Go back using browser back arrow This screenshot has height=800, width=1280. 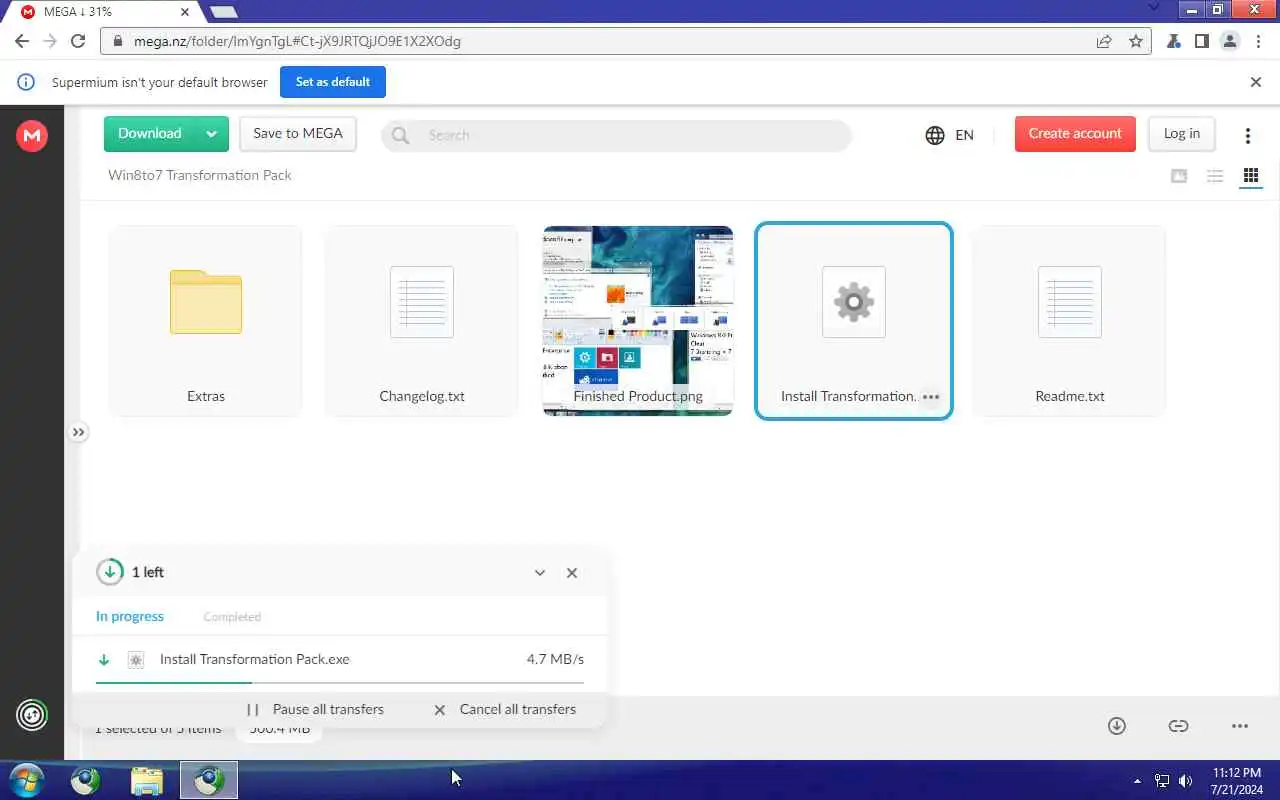point(22,41)
